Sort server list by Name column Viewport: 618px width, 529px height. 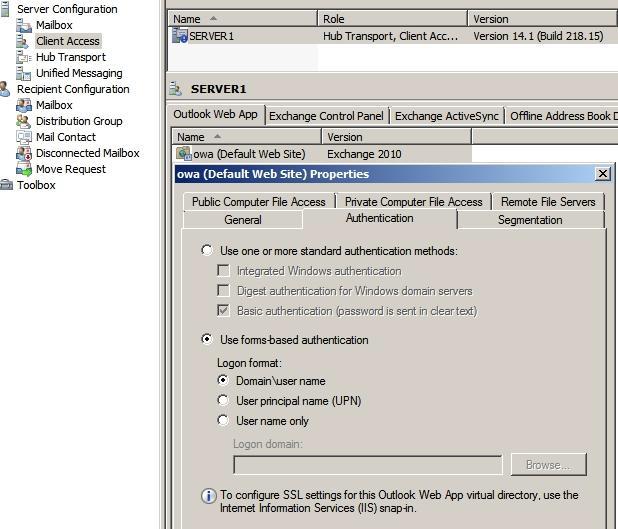point(243,19)
